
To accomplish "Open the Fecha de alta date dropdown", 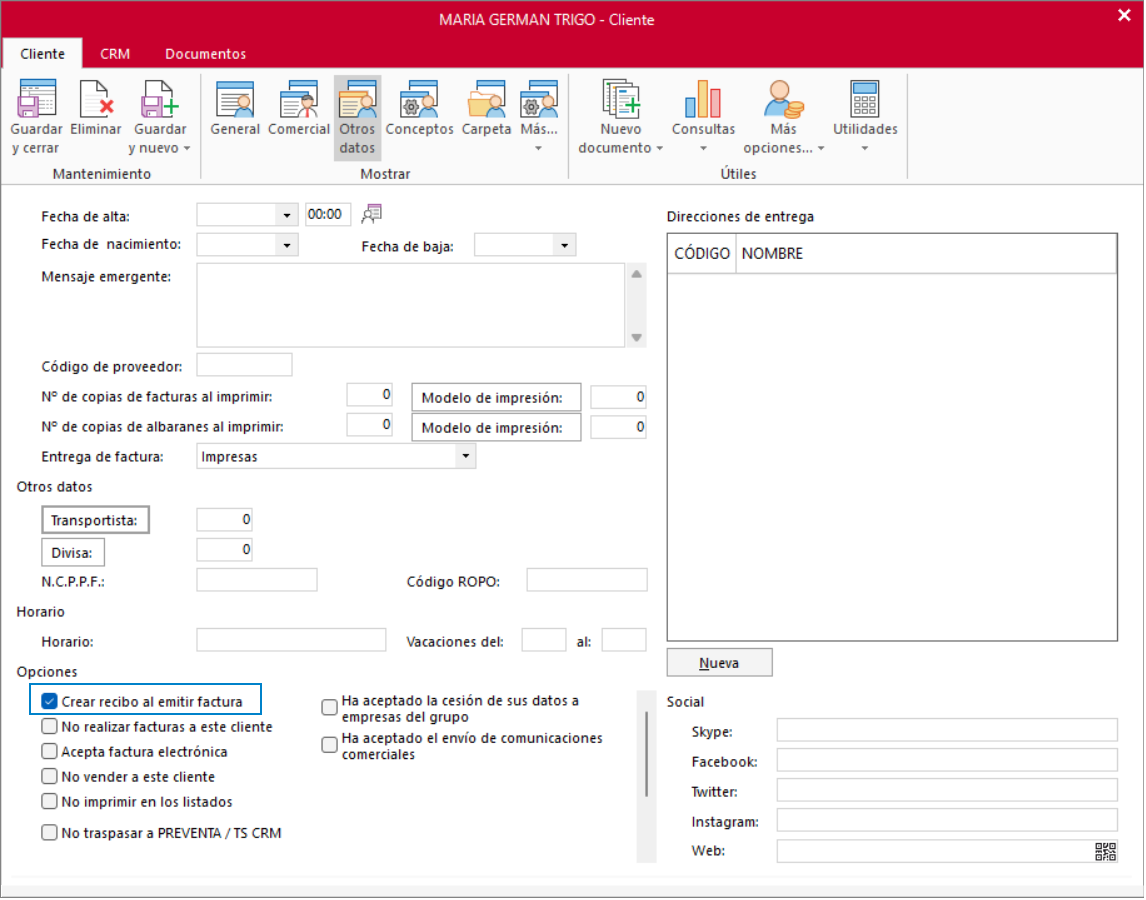I will pyautogui.click(x=286, y=215).
